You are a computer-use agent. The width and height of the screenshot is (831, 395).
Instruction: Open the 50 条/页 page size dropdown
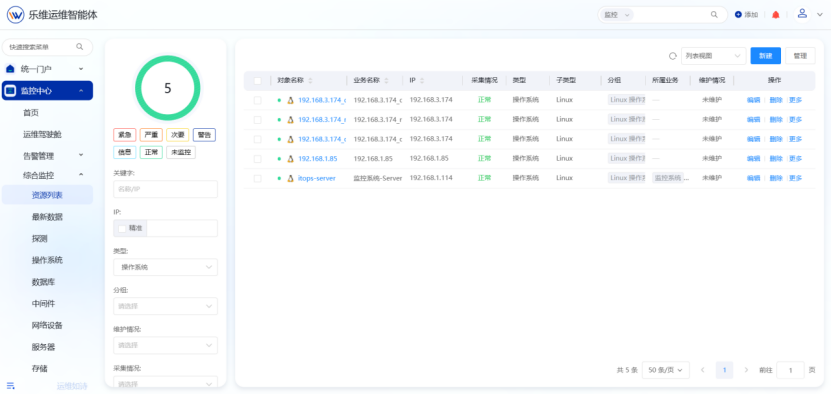[666, 370]
